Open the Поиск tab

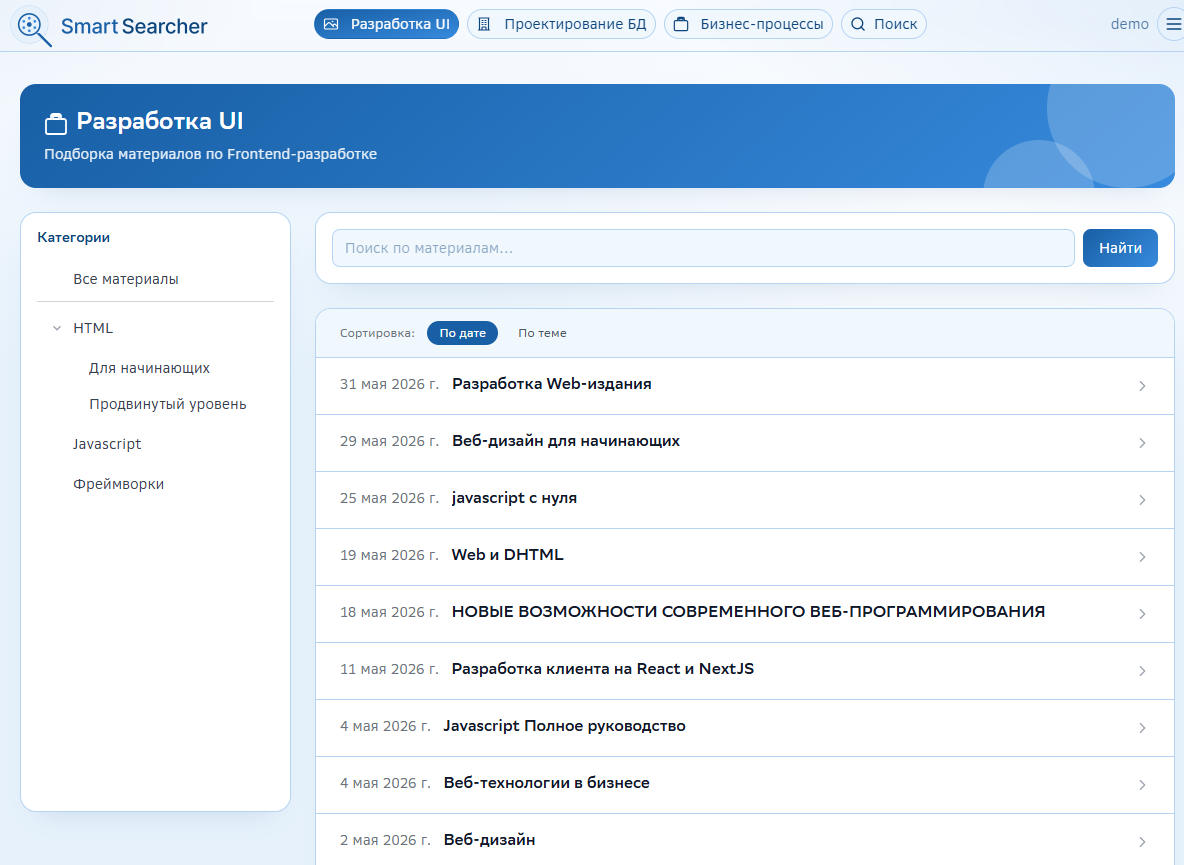pyautogui.click(x=883, y=24)
